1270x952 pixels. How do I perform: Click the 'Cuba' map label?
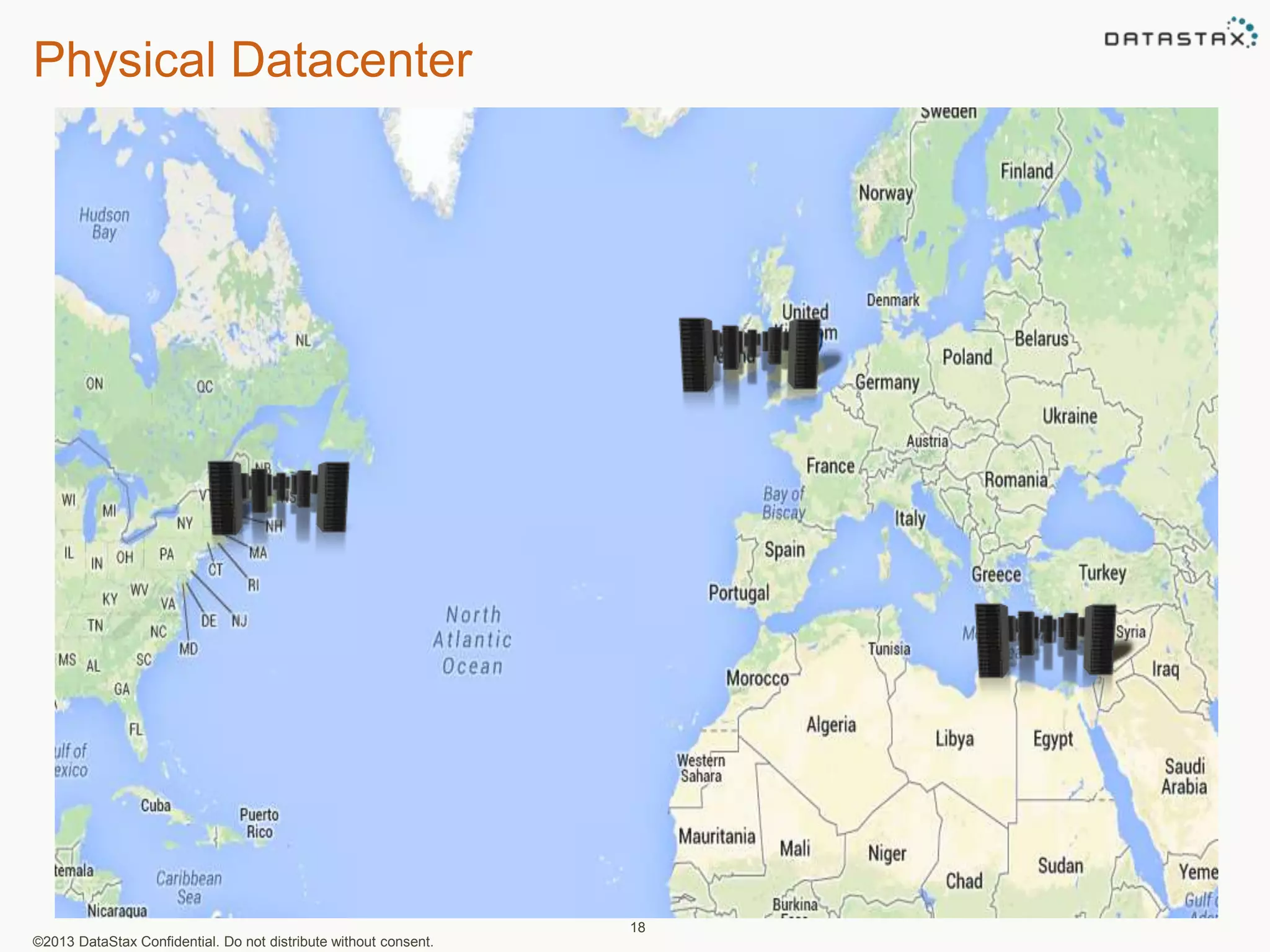(x=155, y=805)
